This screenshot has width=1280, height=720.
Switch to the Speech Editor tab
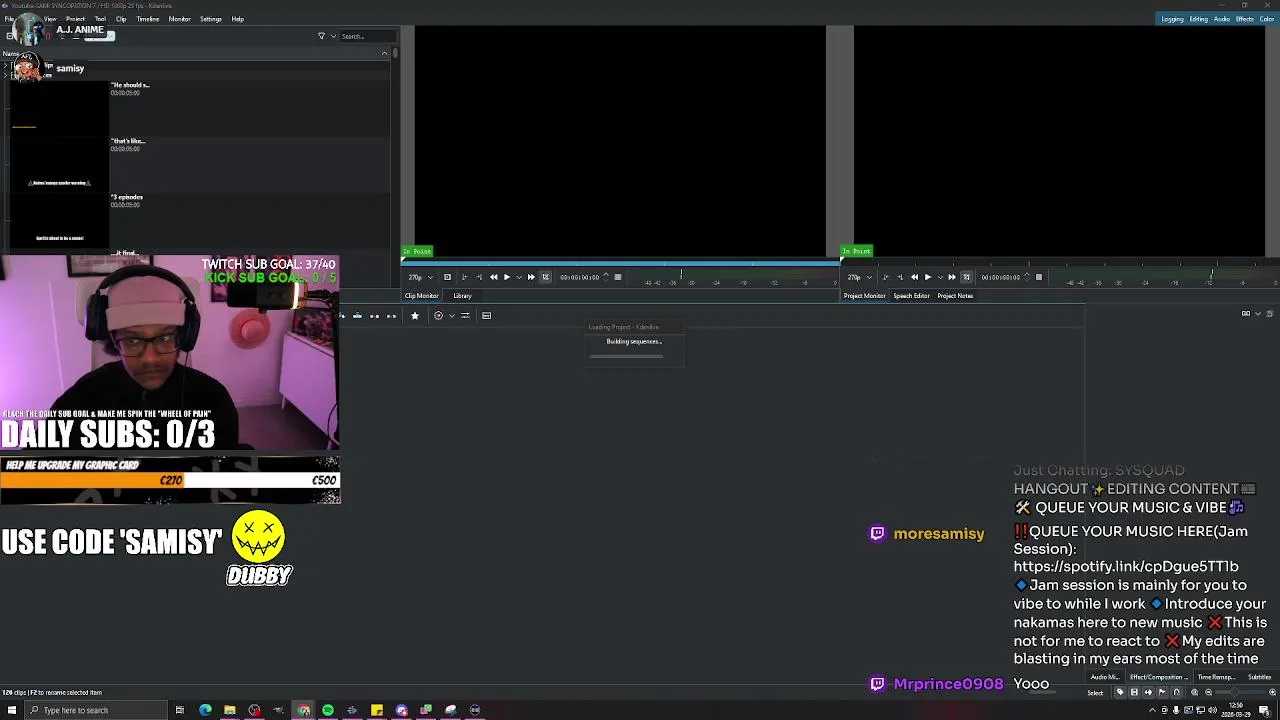[x=911, y=296]
